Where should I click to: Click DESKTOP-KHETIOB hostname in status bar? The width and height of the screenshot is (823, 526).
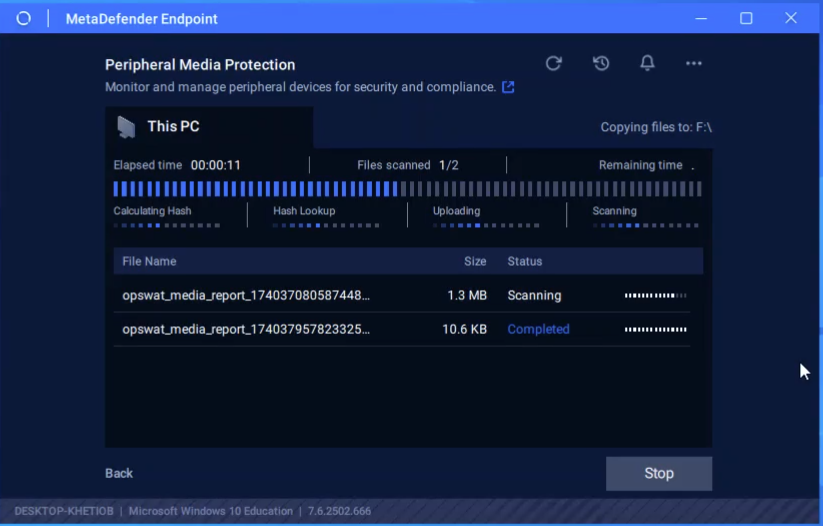64,511
